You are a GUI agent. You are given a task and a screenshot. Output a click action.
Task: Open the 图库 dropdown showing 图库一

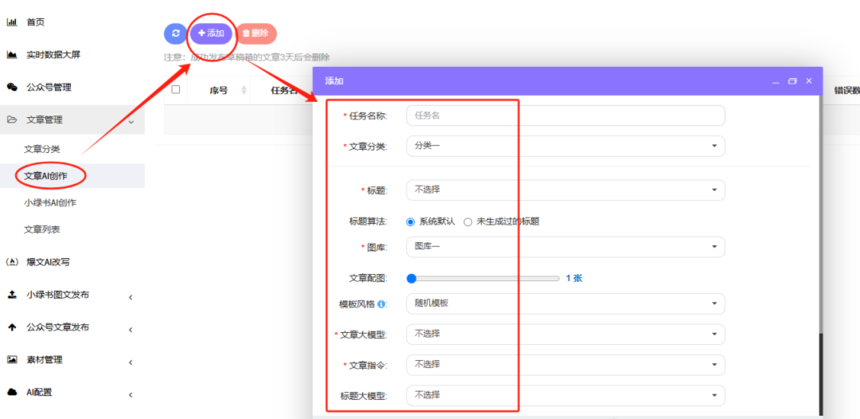tap(565, 246)
